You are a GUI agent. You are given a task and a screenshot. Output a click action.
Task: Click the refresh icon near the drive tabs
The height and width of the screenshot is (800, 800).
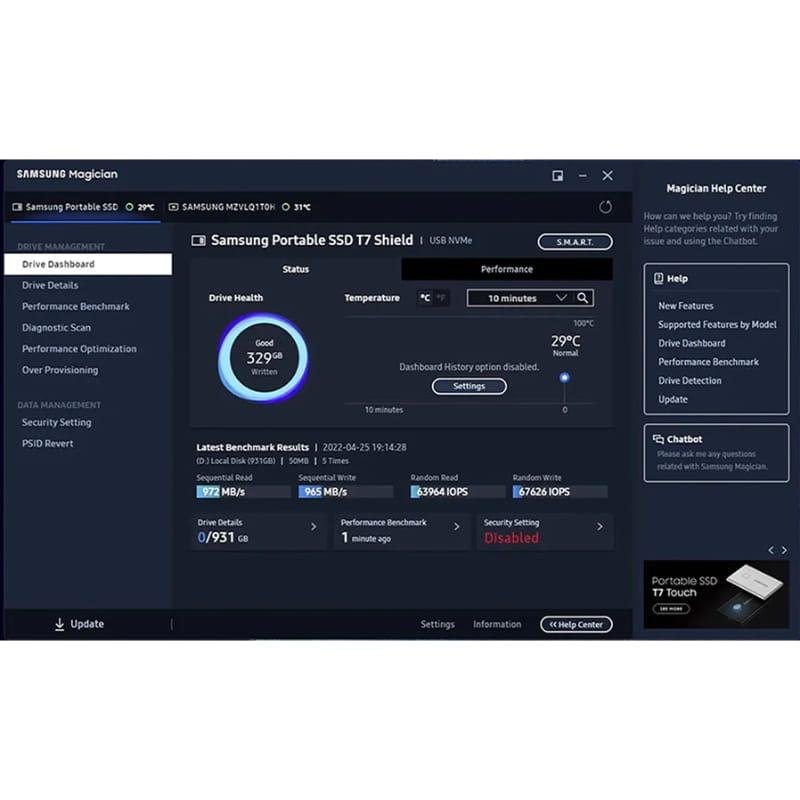point(605,207)
